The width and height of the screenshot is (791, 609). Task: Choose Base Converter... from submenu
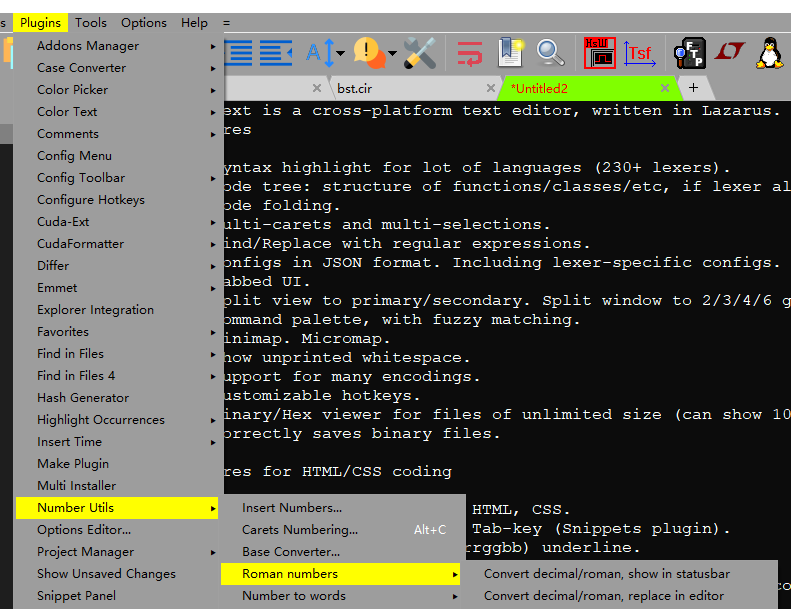(x=291, y=552)
